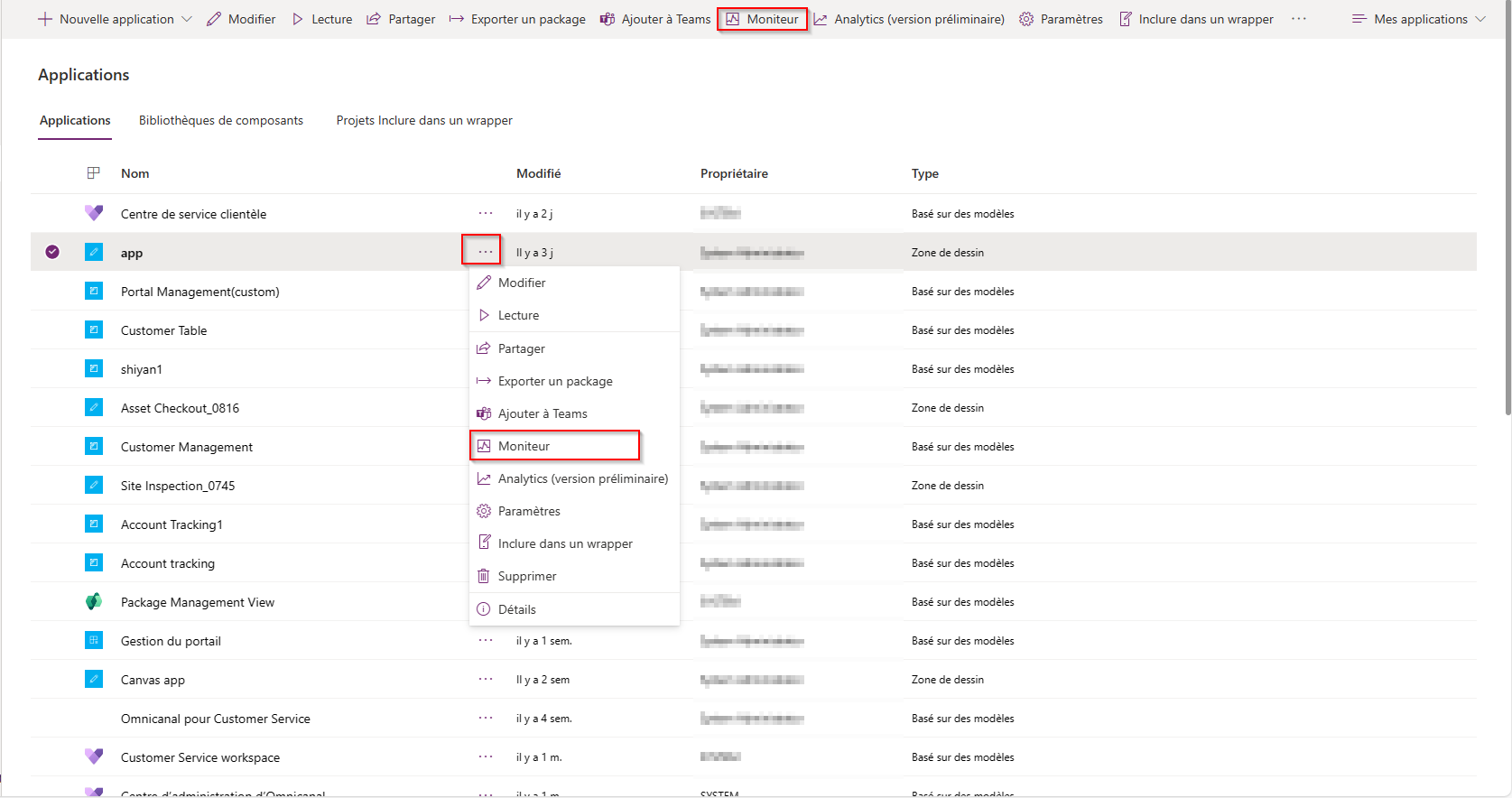Click the shiyan1 app icon

click(94, 368)
